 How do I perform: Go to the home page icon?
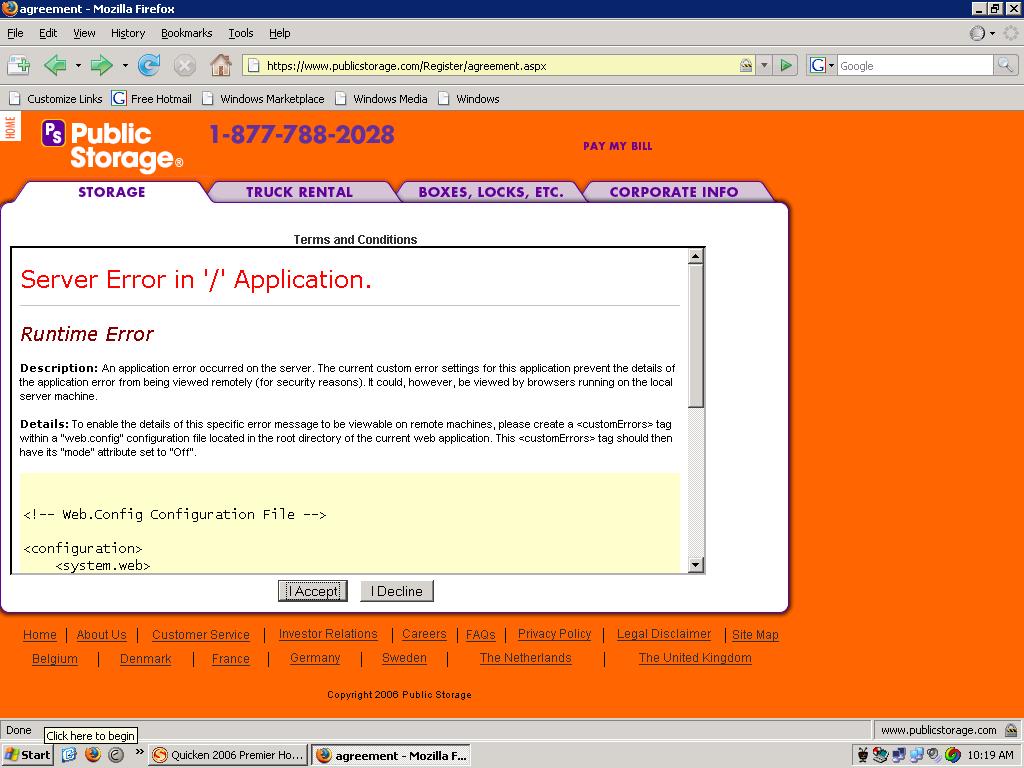click(x=221, y=66)
